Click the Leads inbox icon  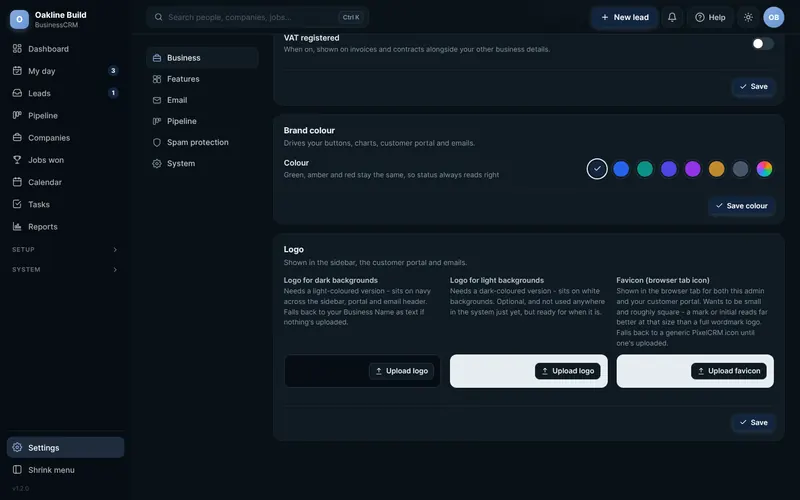click(17, 93)
